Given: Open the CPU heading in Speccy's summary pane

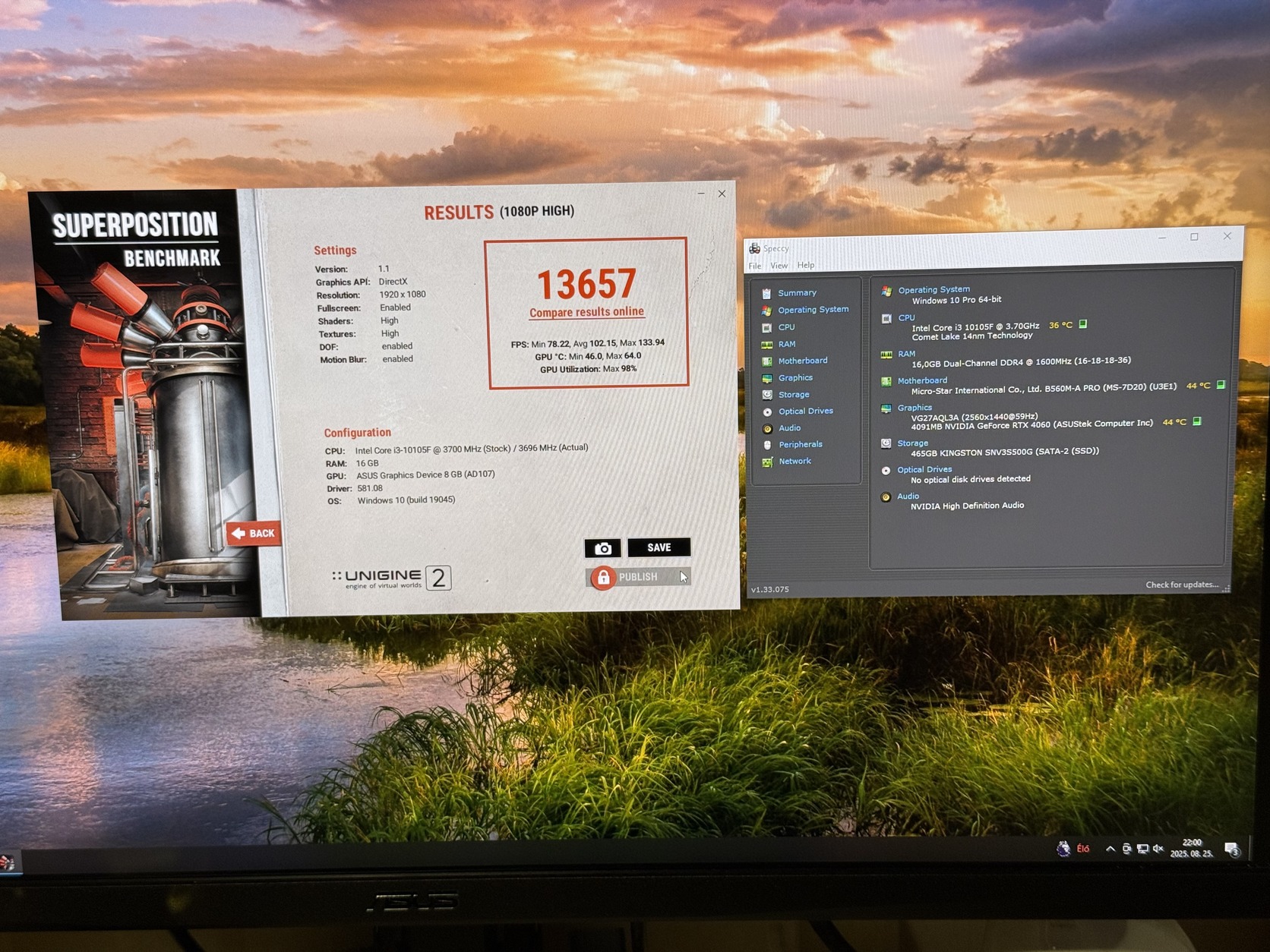Looking at the screenshot, I should click(906, 318).
